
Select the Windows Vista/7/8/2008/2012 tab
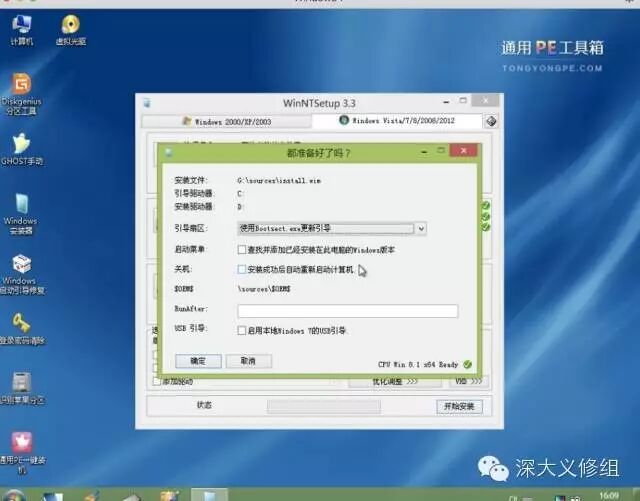click(x=397, y=120)
